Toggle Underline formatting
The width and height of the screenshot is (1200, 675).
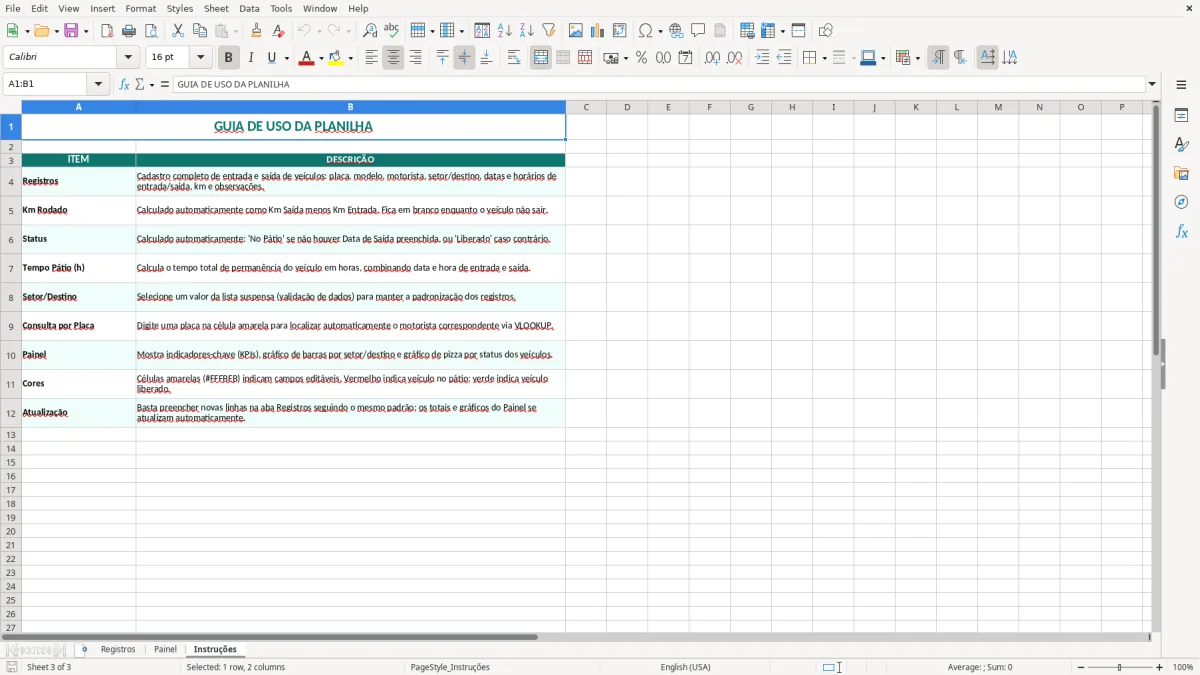(271, 58)
